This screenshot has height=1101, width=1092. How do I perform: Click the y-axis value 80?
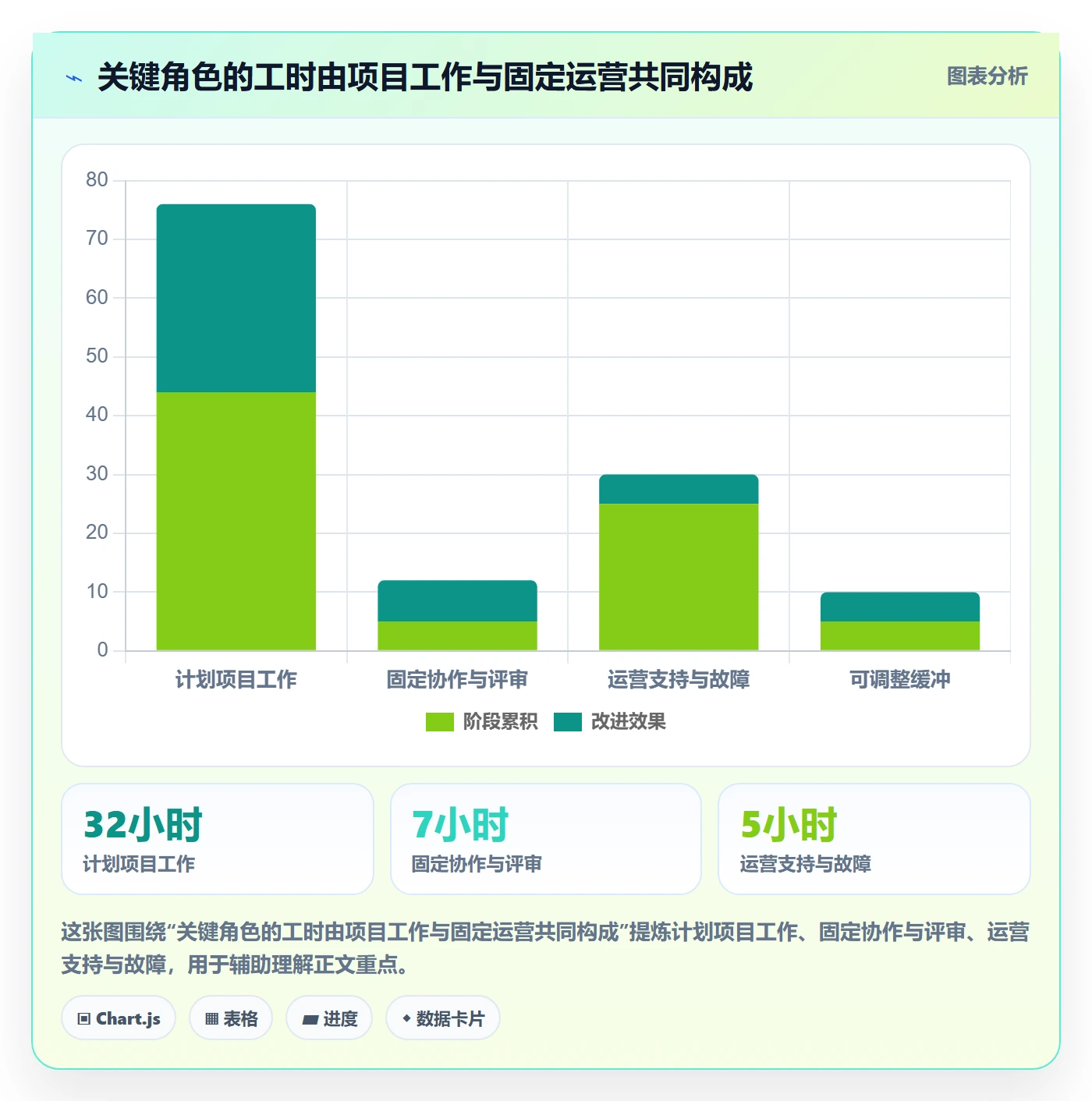(x=97, y=180)
